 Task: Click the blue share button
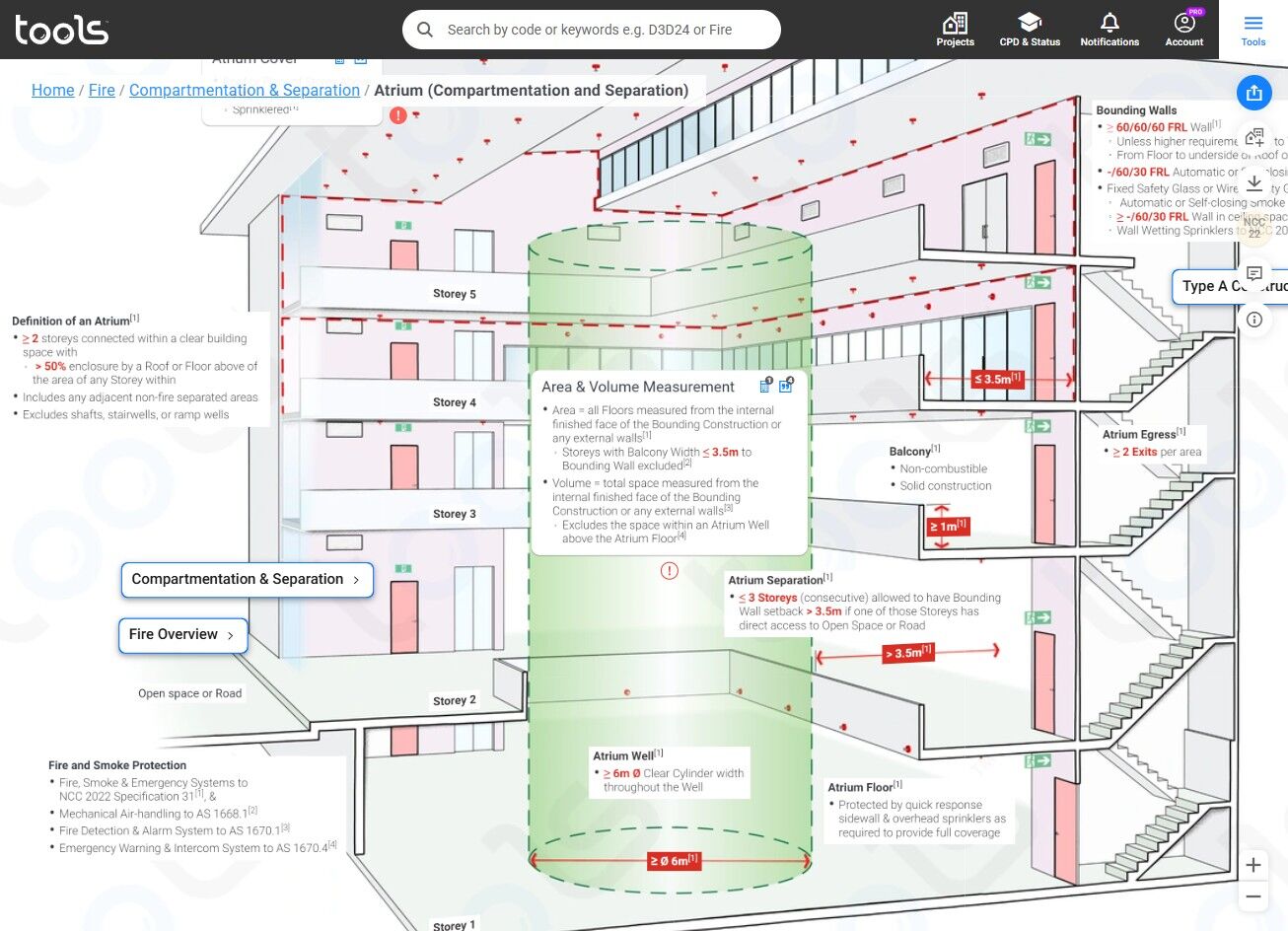coord(1254,93)
